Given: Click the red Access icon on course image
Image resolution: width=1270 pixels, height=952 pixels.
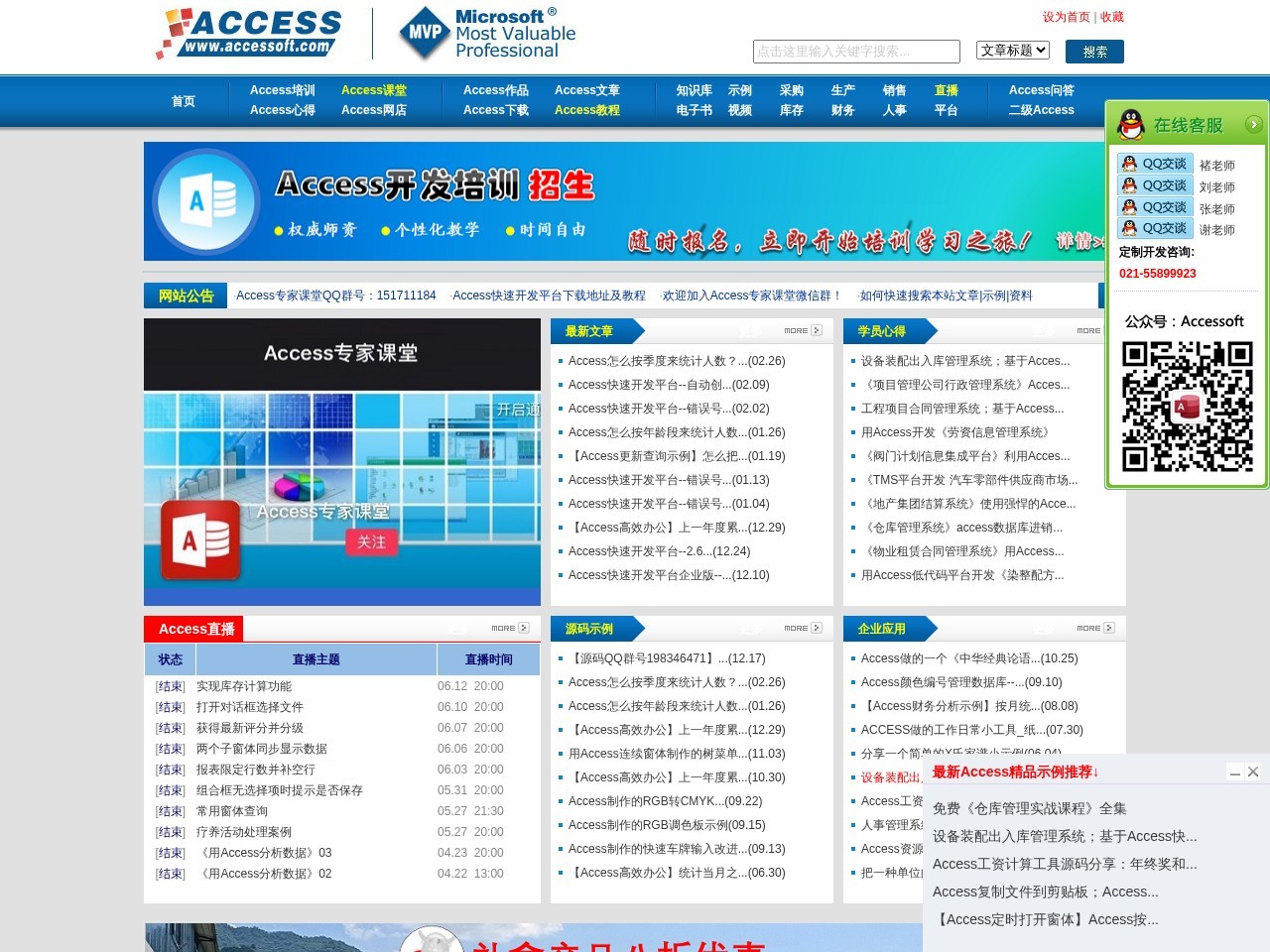Looking at the screenshot, I should tap(201, 539).
